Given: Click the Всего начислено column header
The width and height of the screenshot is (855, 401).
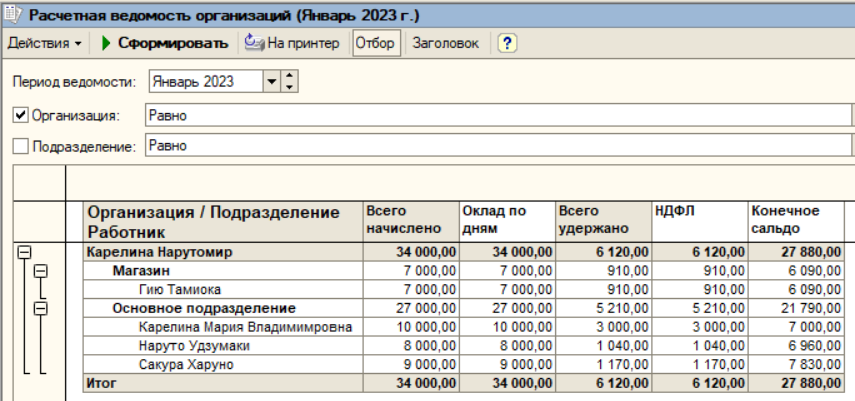Looking at the screenshot, I should click(411, 222).
